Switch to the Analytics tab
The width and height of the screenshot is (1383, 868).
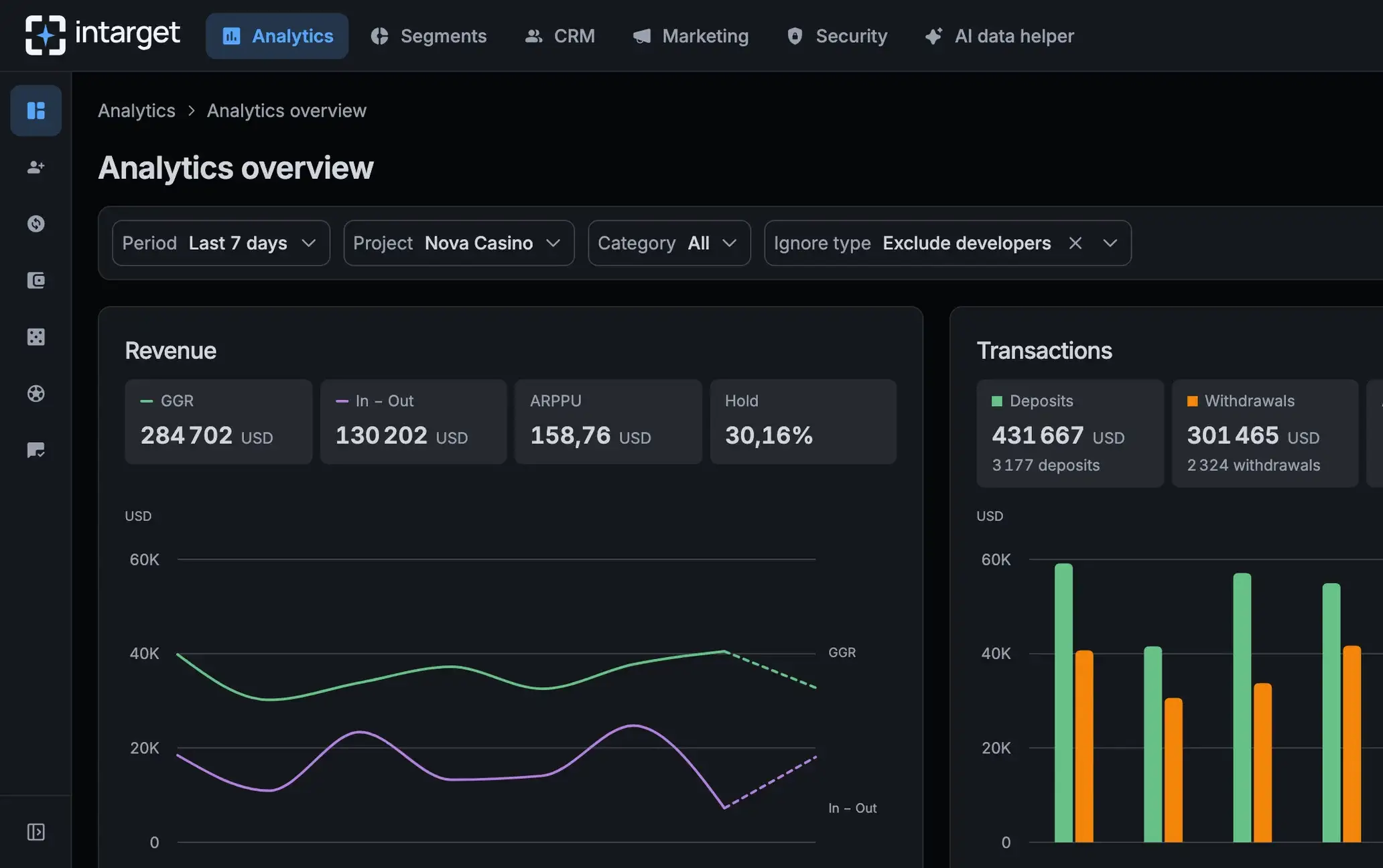(x=277, y=35)
